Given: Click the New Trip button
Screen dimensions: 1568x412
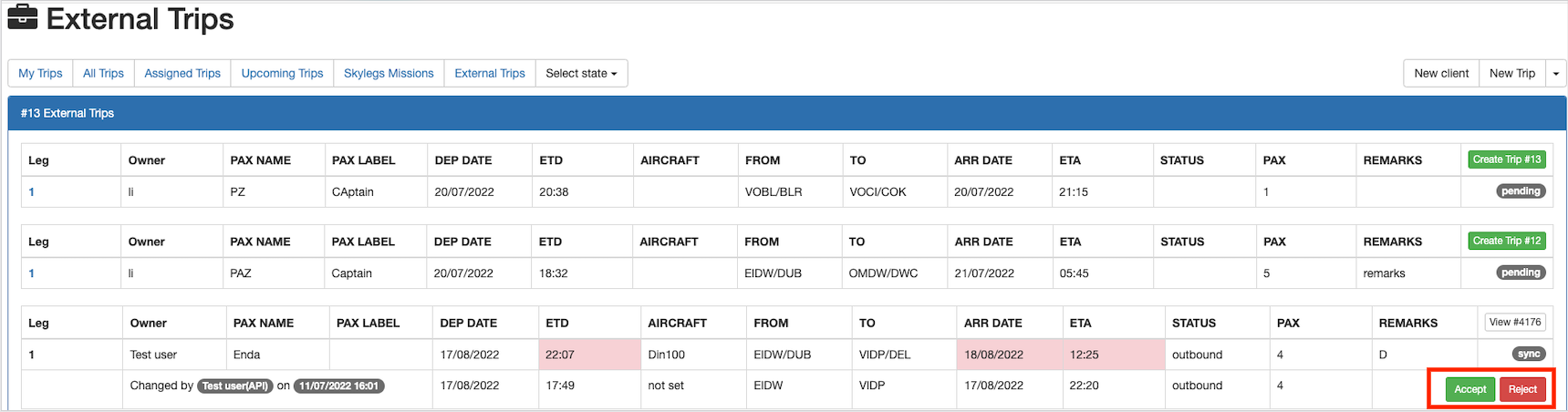Looking at the screenshot, I should [1511, 73].
